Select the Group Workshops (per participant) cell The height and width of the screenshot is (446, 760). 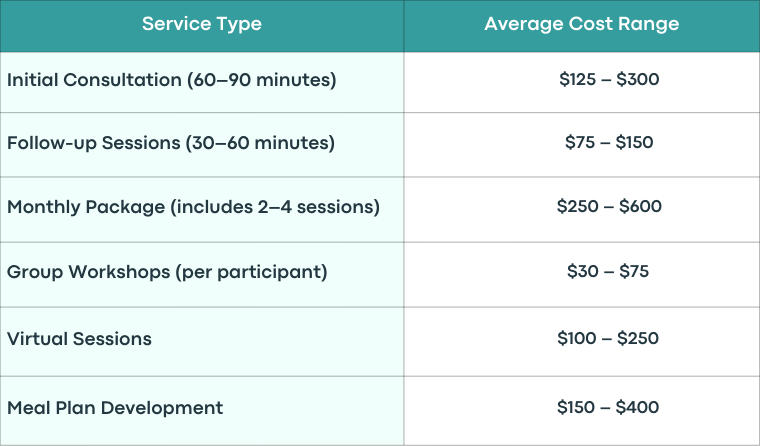click(202, 274)
